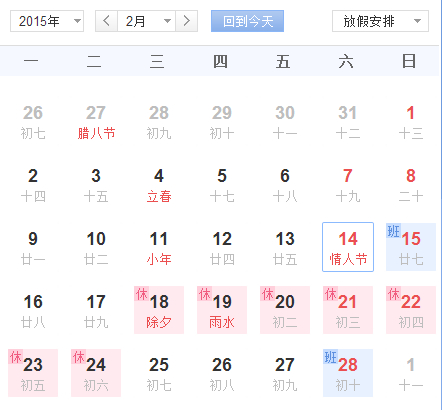Select February 28 marked 班
Viewport: 442px width, 410px height.
348,373
